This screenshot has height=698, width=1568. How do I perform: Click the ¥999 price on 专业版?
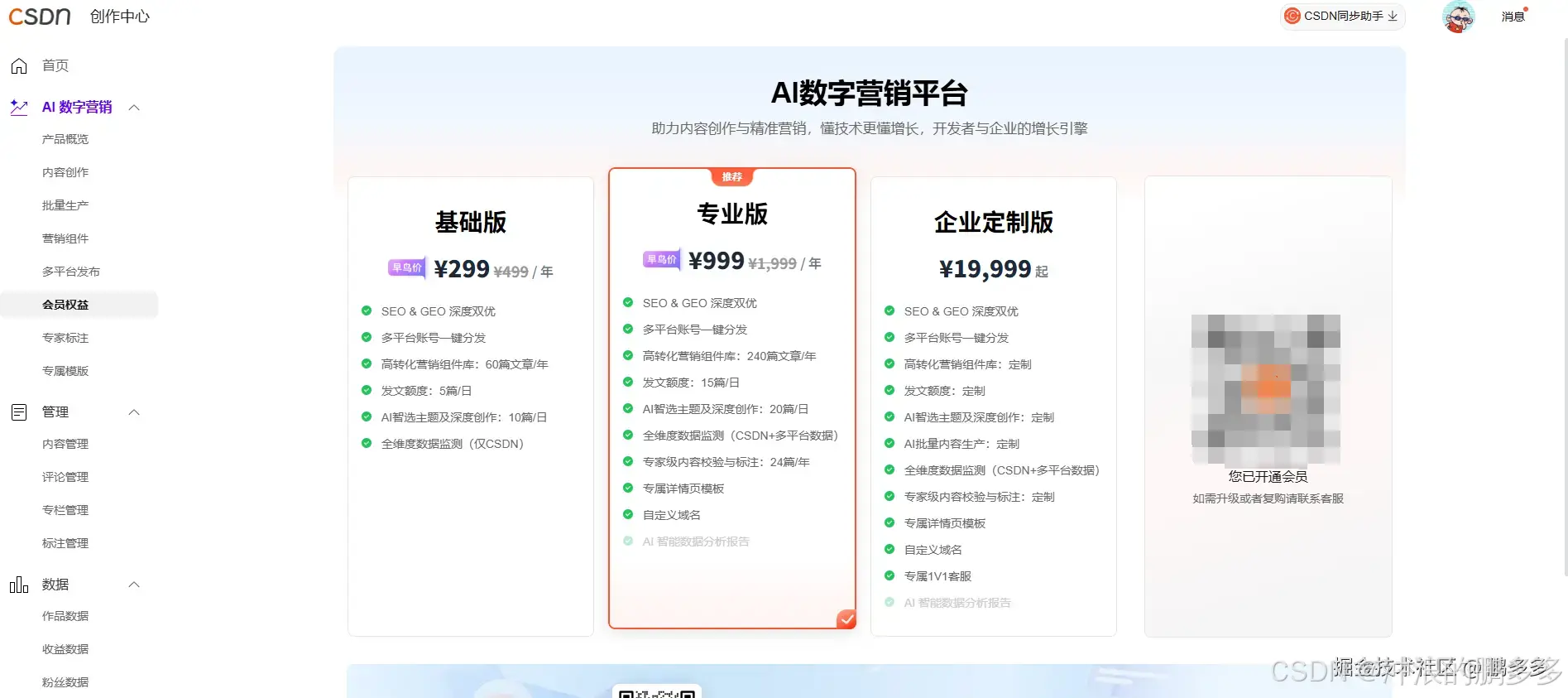[717, 261]
